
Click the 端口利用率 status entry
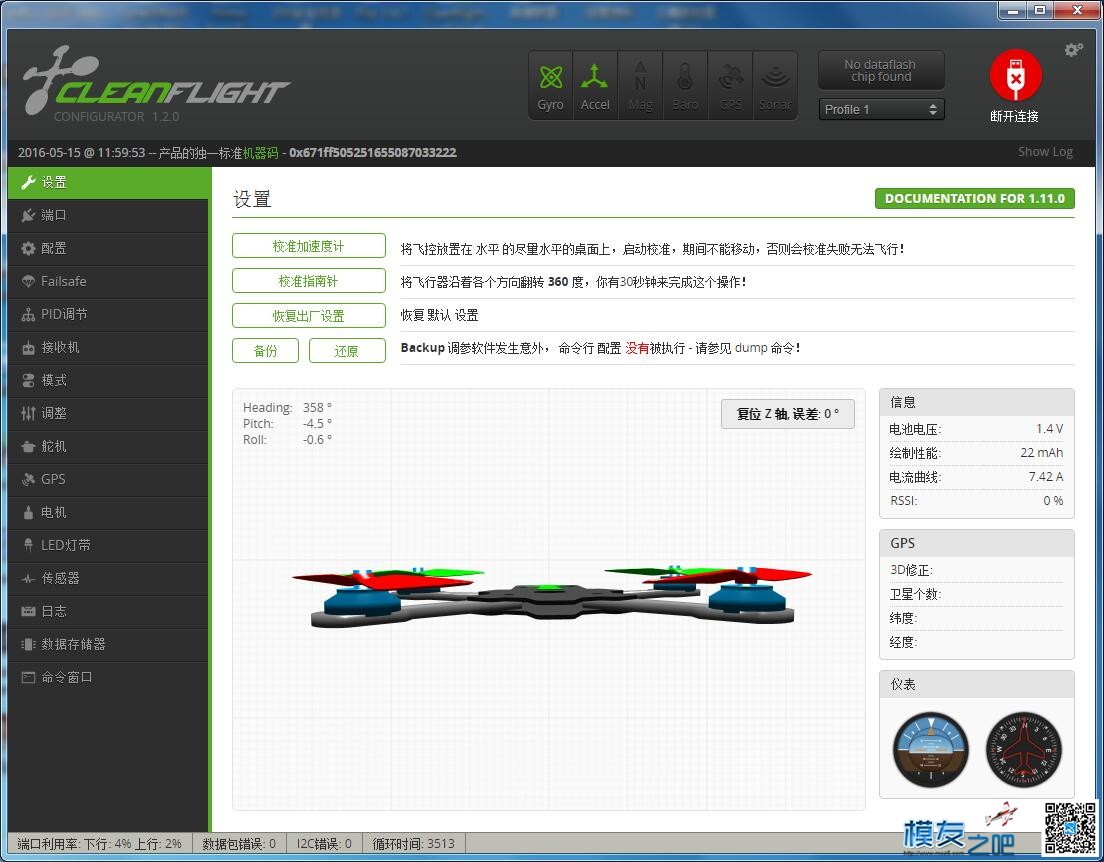(x=99, y=844)
